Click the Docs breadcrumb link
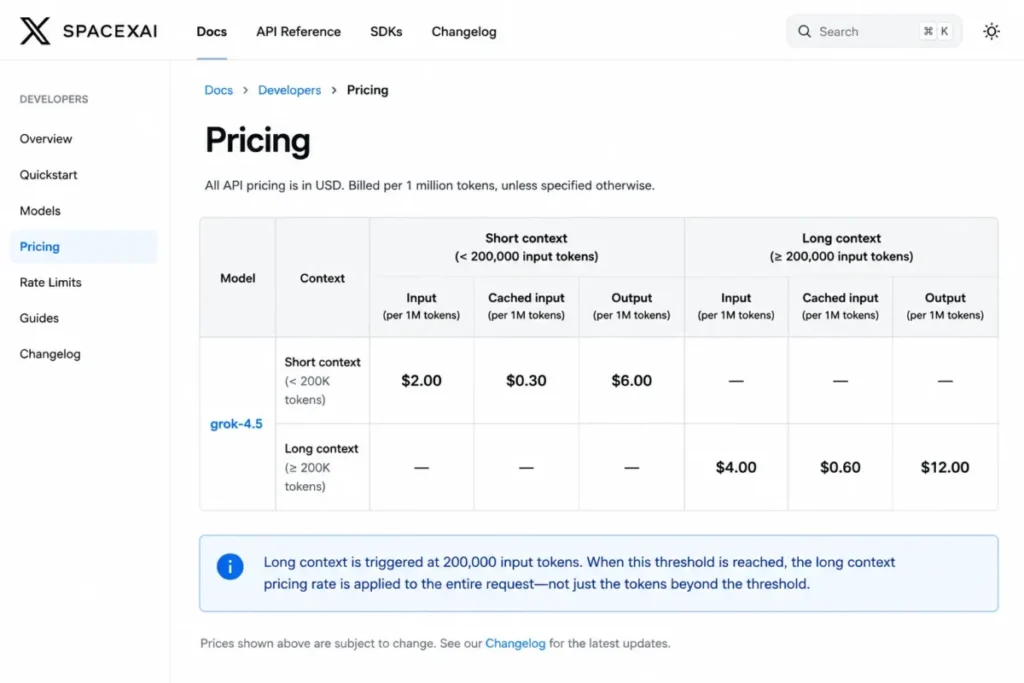1024x683 pixels. 218,90
